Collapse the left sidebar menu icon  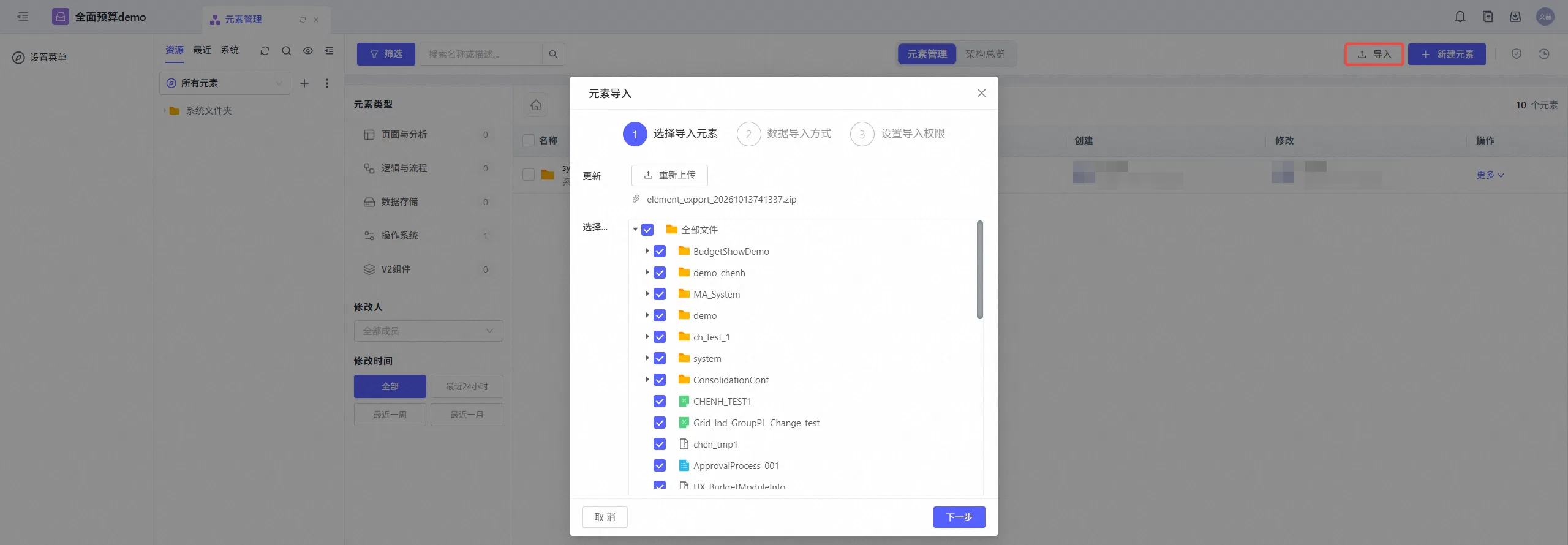click(x=23, y=17)
